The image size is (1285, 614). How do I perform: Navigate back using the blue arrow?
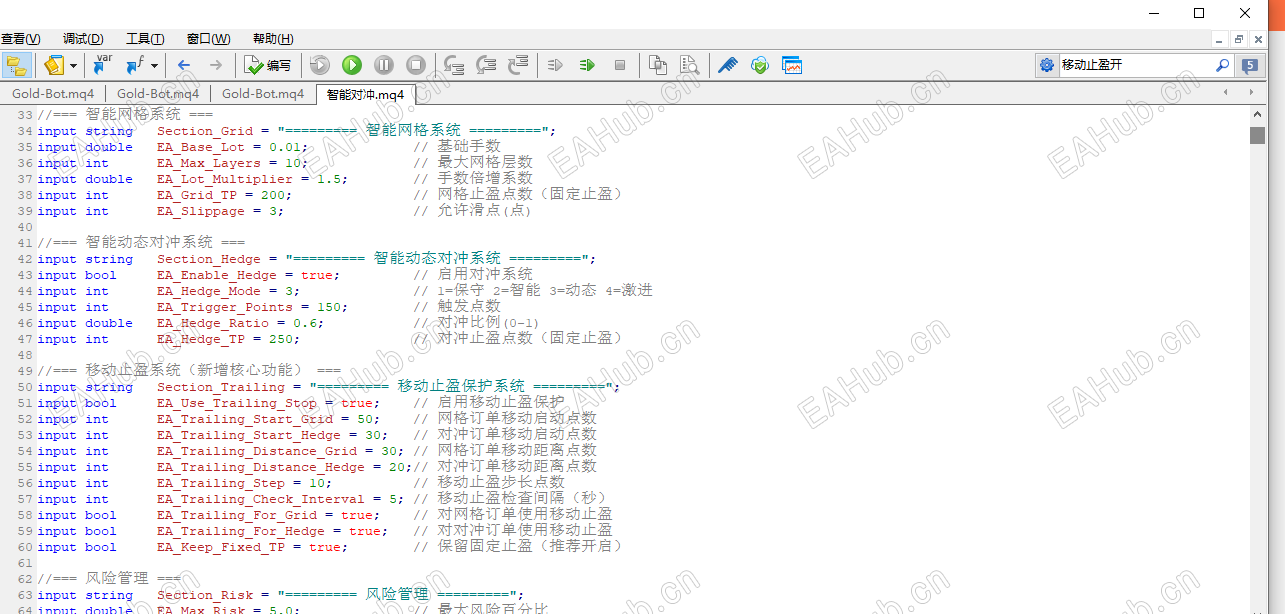click(183, 65)
